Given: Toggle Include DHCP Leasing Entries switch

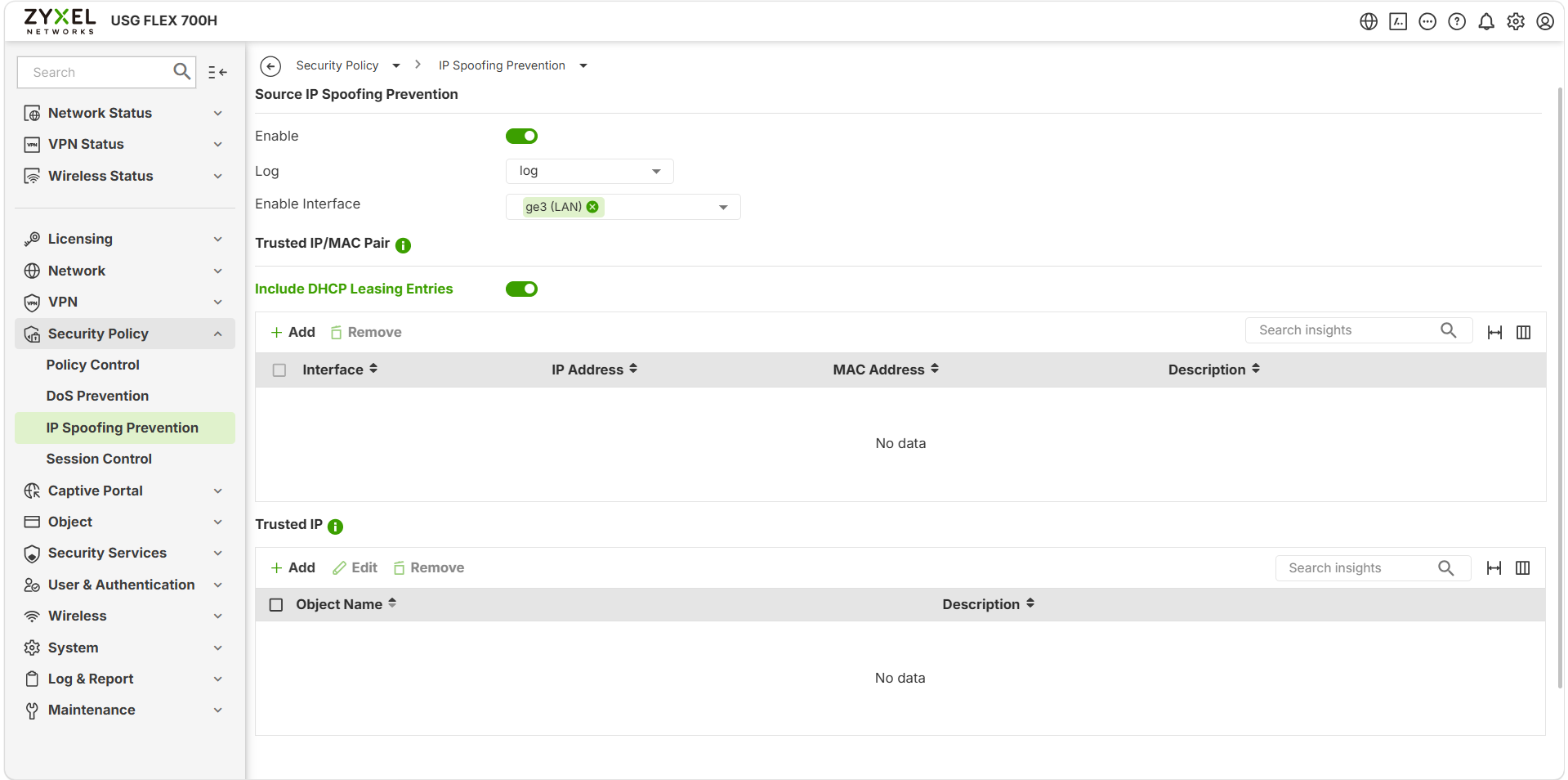Looking at the screenshot, I should click(x=521, y=289).
